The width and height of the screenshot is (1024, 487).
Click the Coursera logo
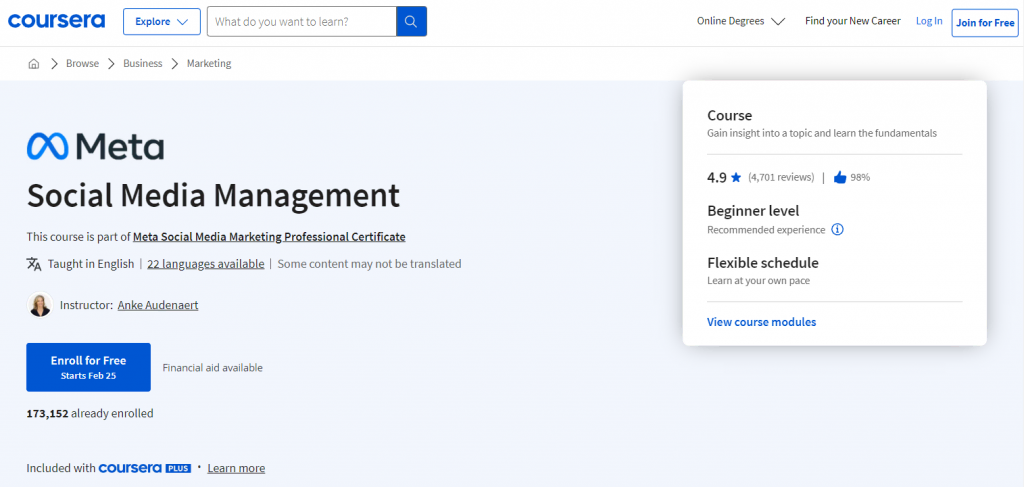(56, 21)
